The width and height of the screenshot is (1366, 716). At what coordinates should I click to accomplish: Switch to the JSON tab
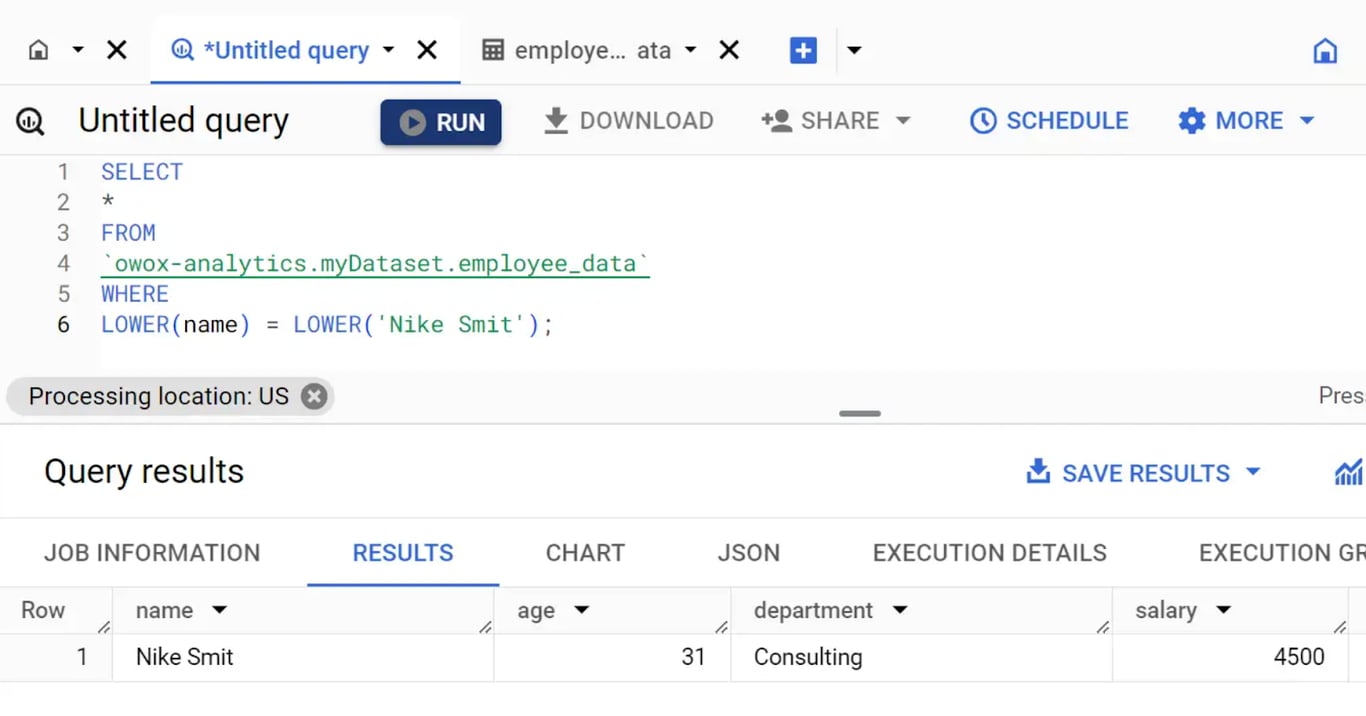tap(748, 553)
